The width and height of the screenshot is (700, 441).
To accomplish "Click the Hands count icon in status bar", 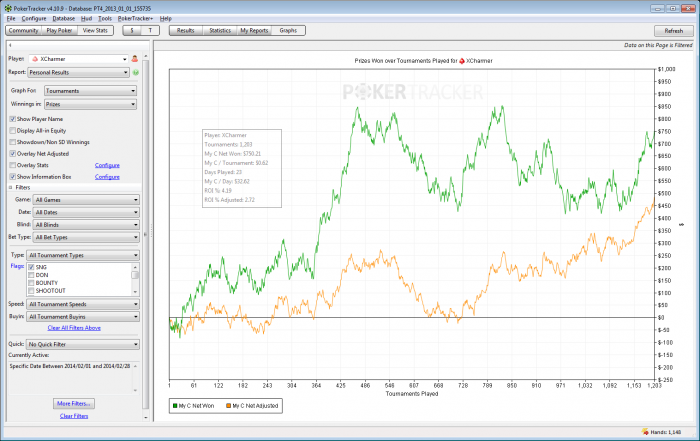I will point(645,432).
